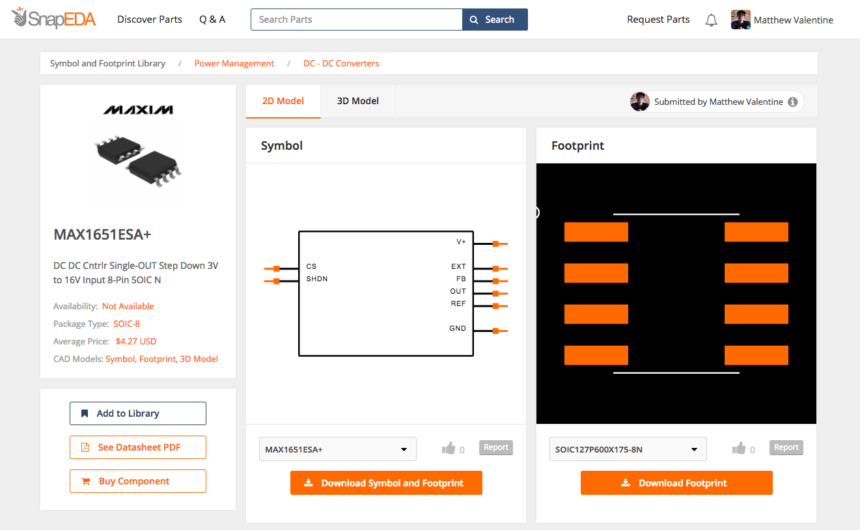Screen dimensions: 860x530
Task: Click the SnapEDA logo
Action: (x=53, y=18)
